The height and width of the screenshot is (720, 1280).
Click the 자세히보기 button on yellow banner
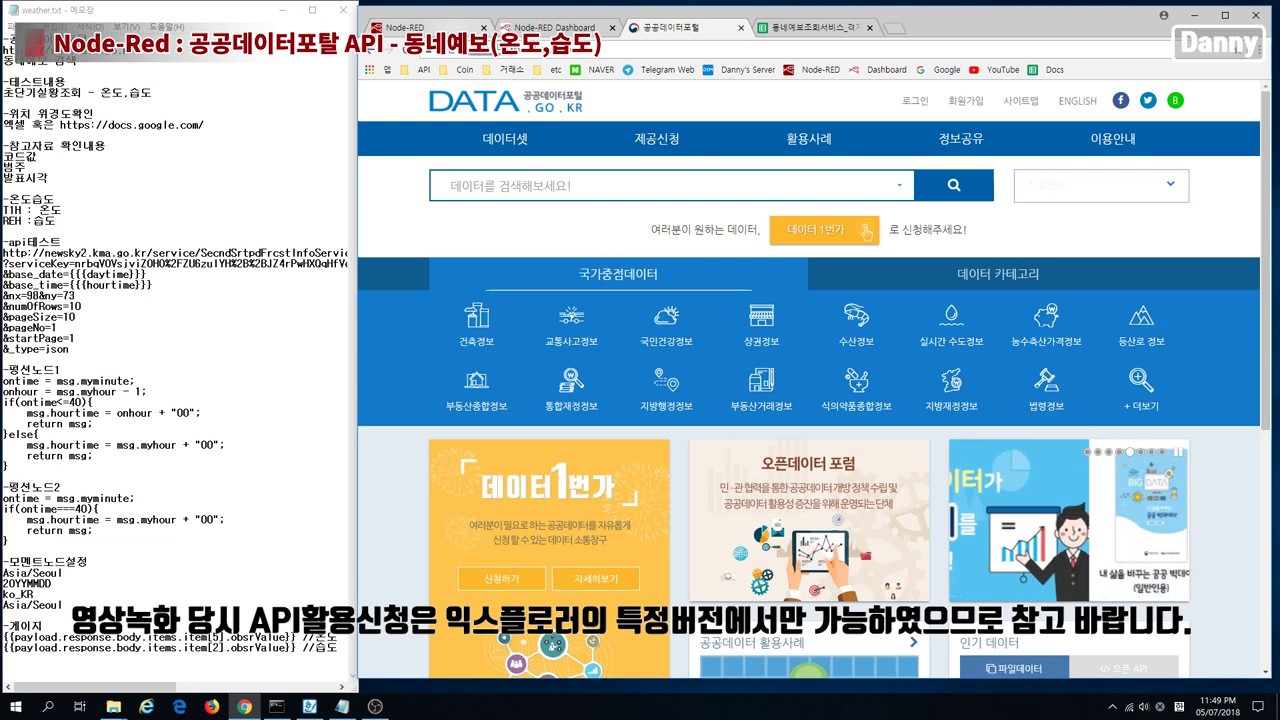pyautogui.click(x=595, y=579)
